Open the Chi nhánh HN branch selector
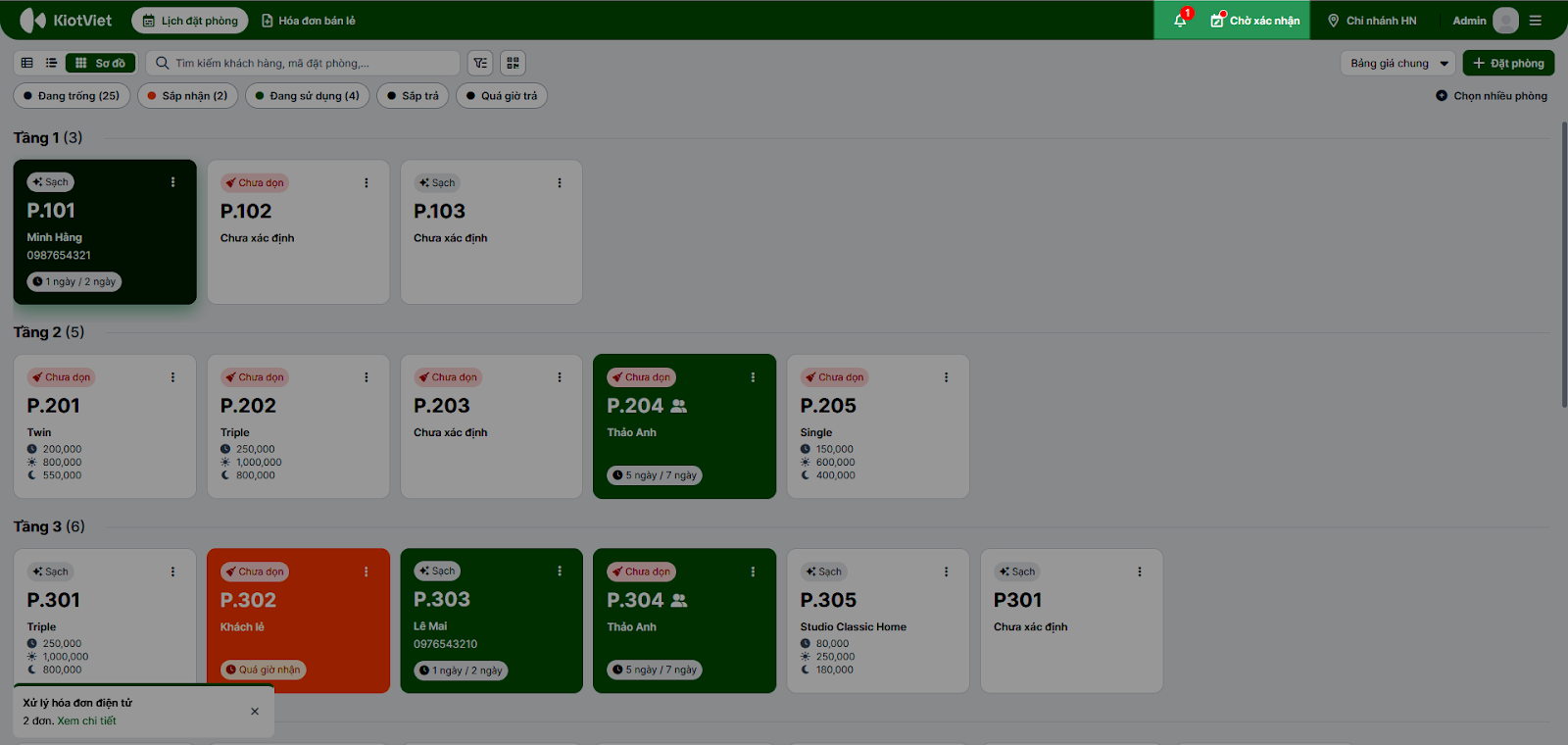 [x=1372, y=21]
